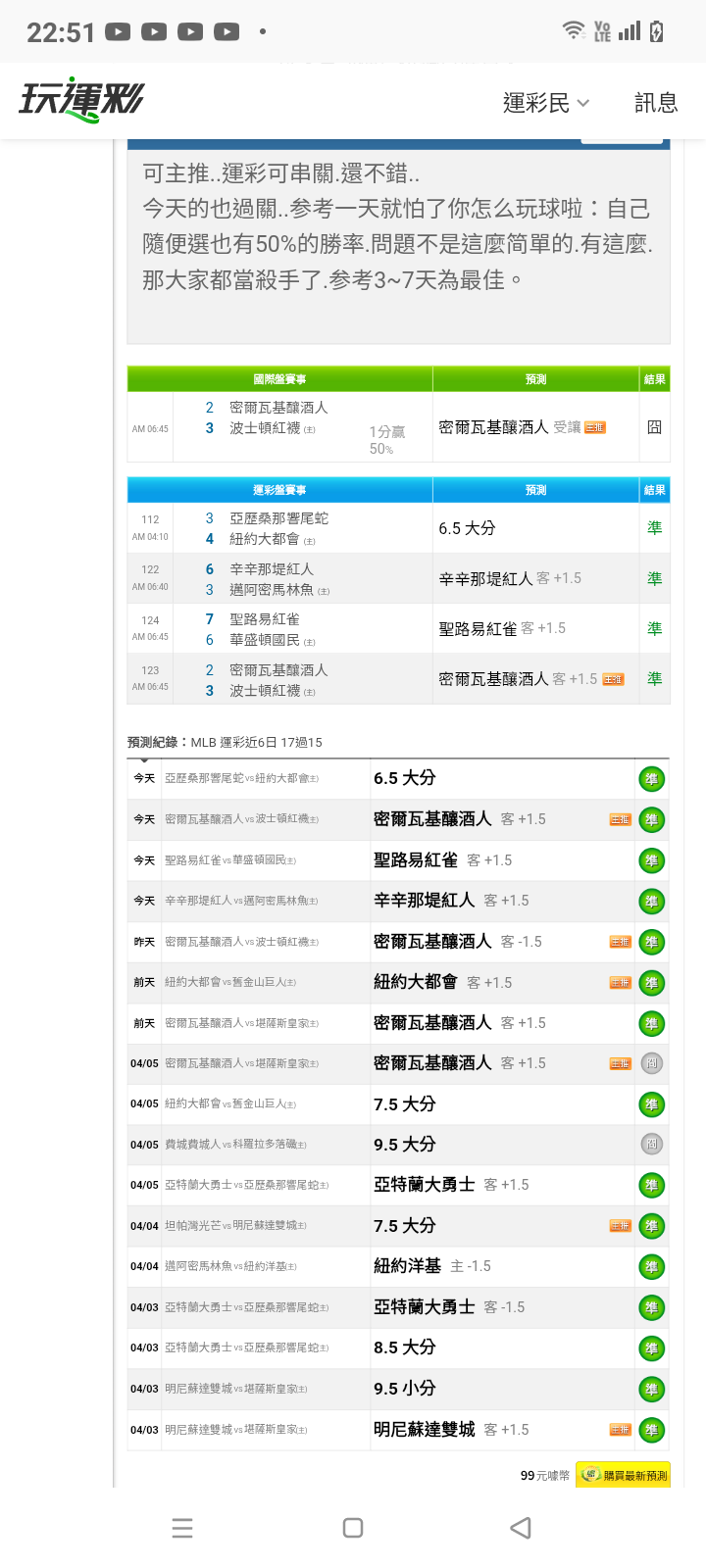Tap the 前天 紐約大都會 vs 舊金山巨人 matchup
The width and height of the screenshot is (706, 1568).
(x=230, y=982)
